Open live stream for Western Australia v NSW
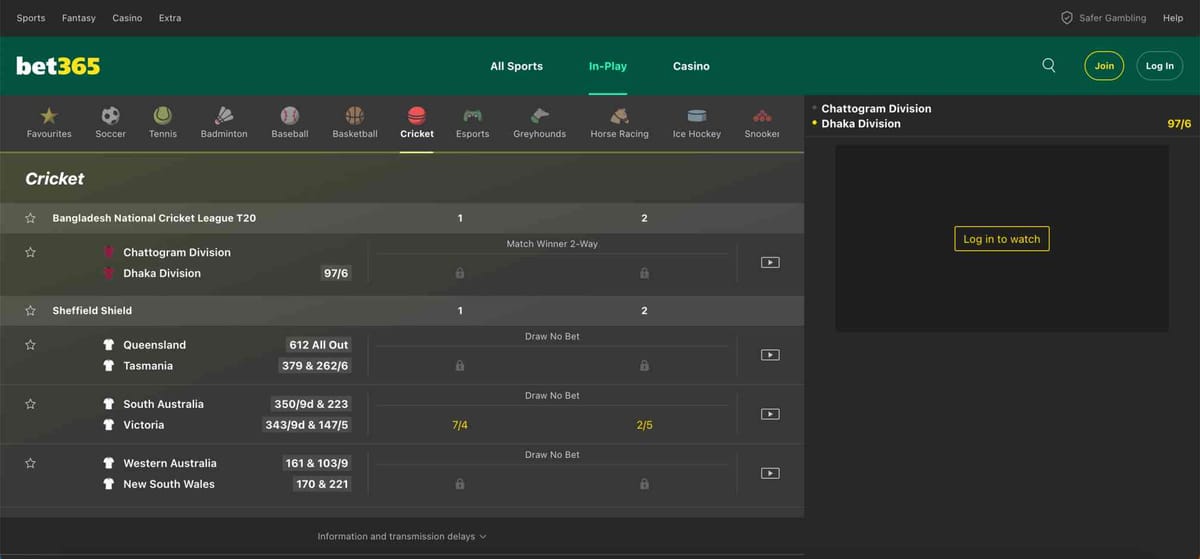The height and width of the screenshot is (559, 1200). coord(769,473)
